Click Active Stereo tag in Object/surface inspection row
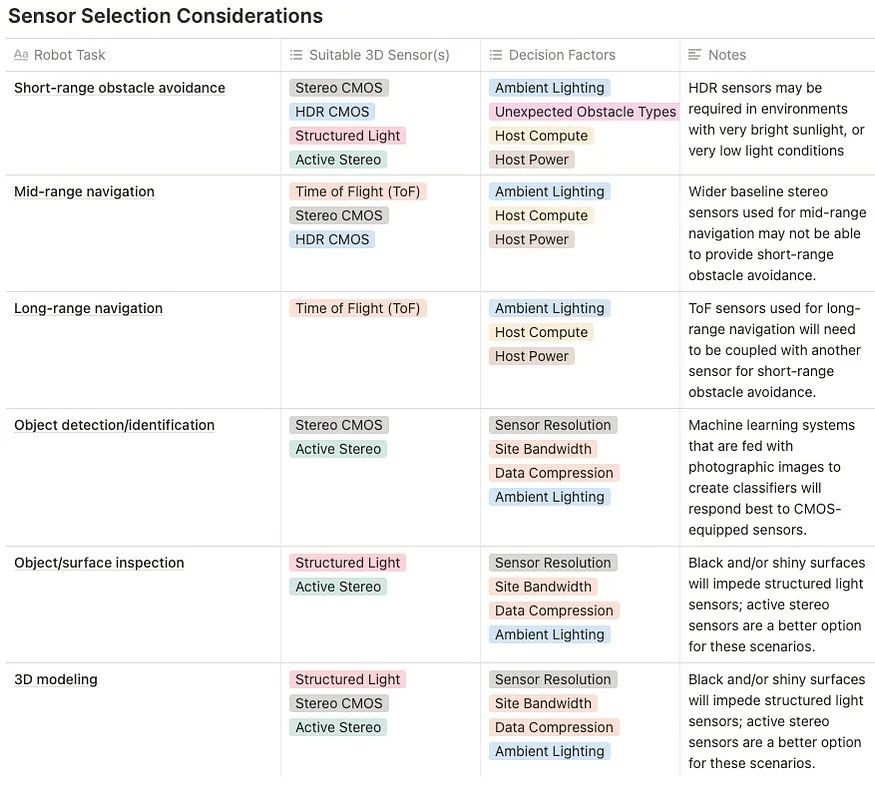Image resolution: width=875 pixels, height=800 pixels. pos(338,587)
